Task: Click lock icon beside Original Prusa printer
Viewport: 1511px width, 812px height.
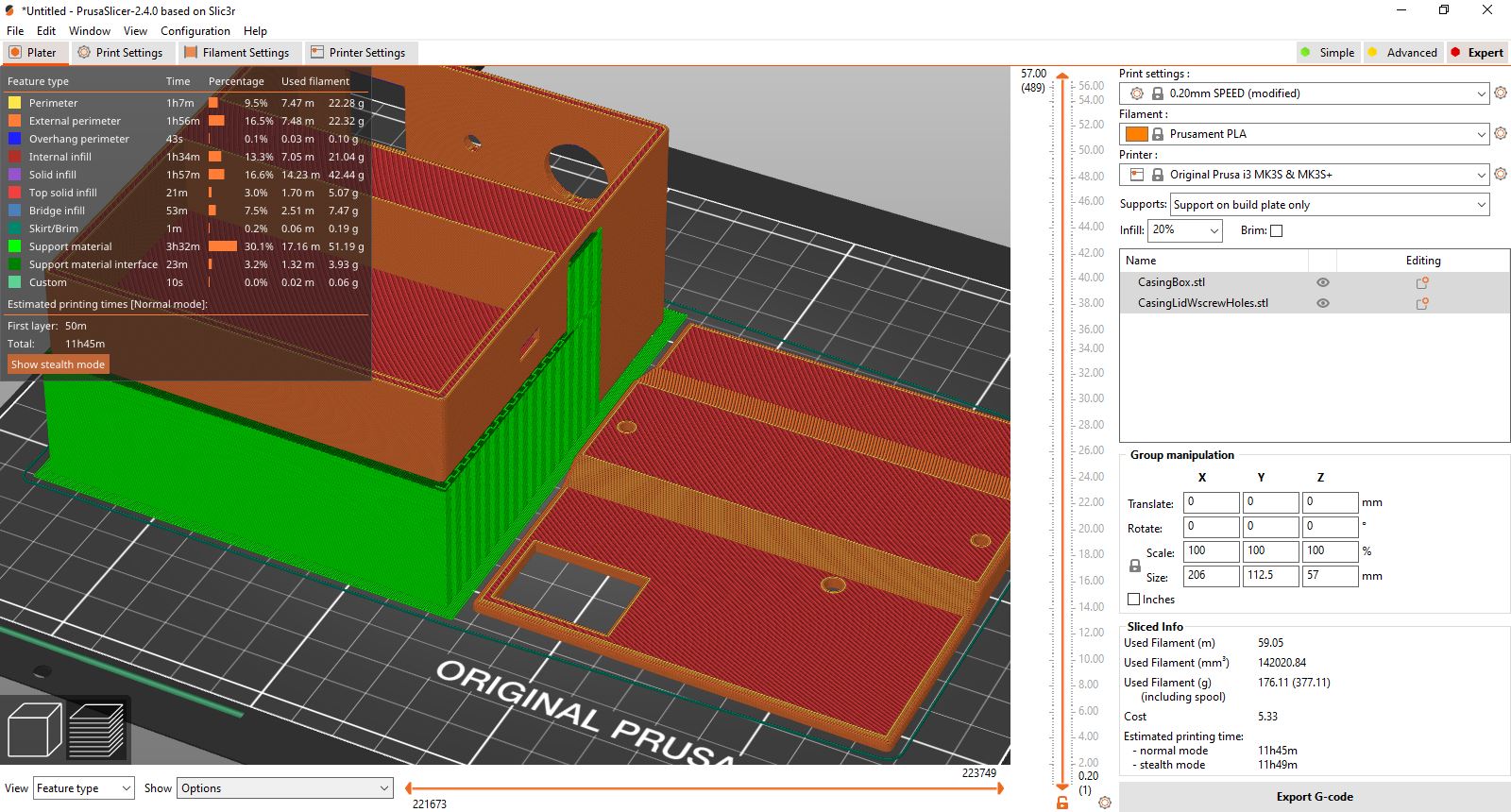Action: 1157,175
